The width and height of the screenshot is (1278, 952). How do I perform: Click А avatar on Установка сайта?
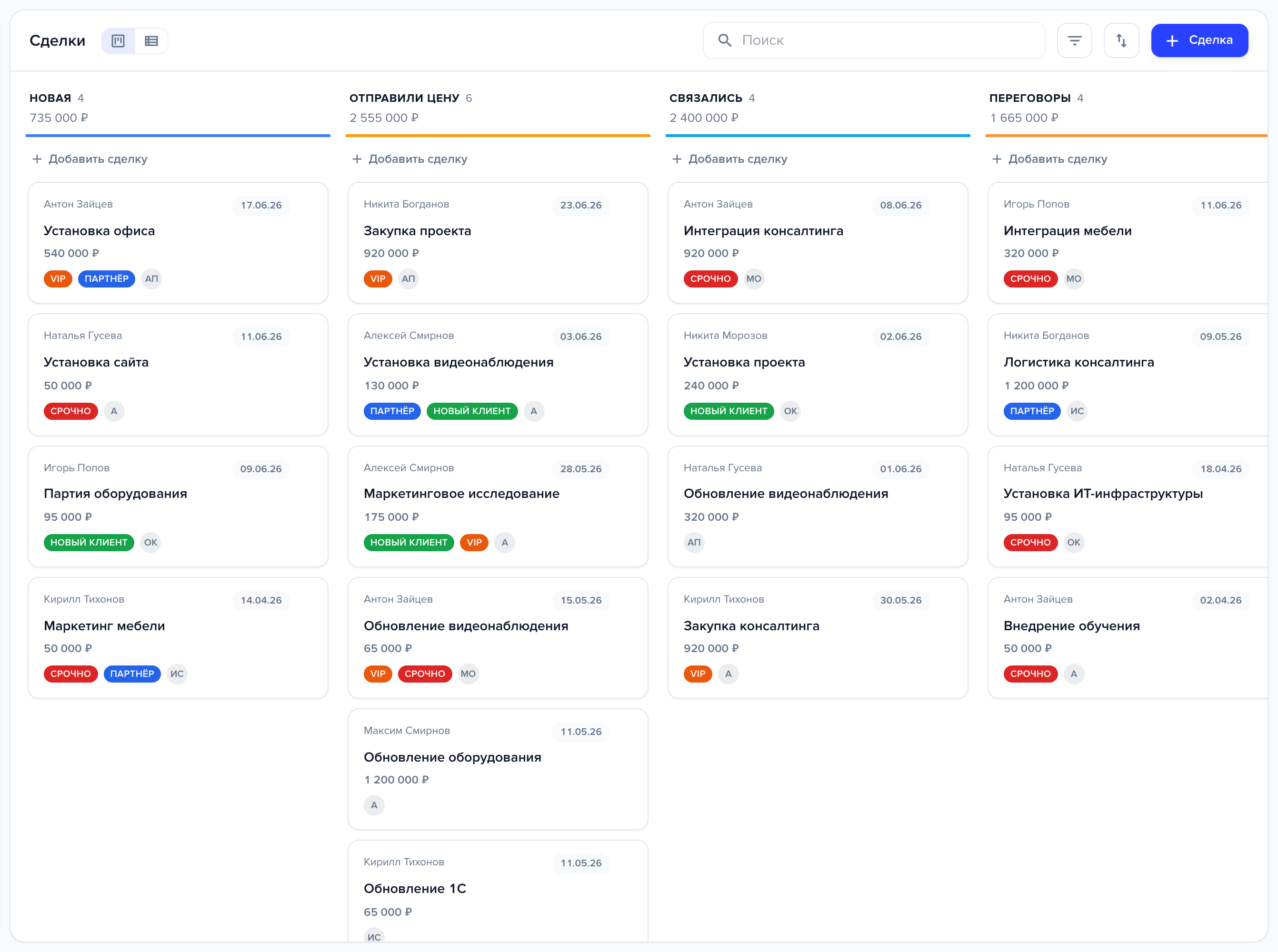click(x=114, y=411)
